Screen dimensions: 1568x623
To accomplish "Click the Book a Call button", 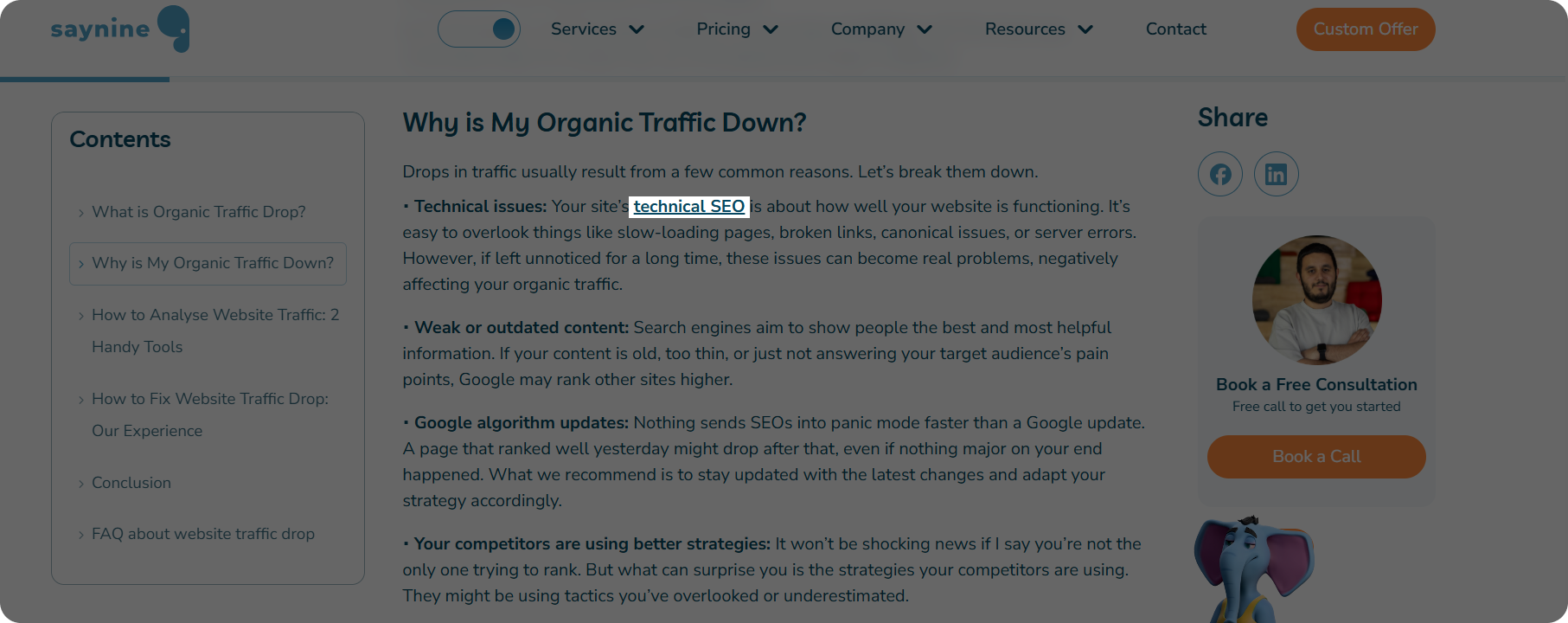I will pos(1316,457).
